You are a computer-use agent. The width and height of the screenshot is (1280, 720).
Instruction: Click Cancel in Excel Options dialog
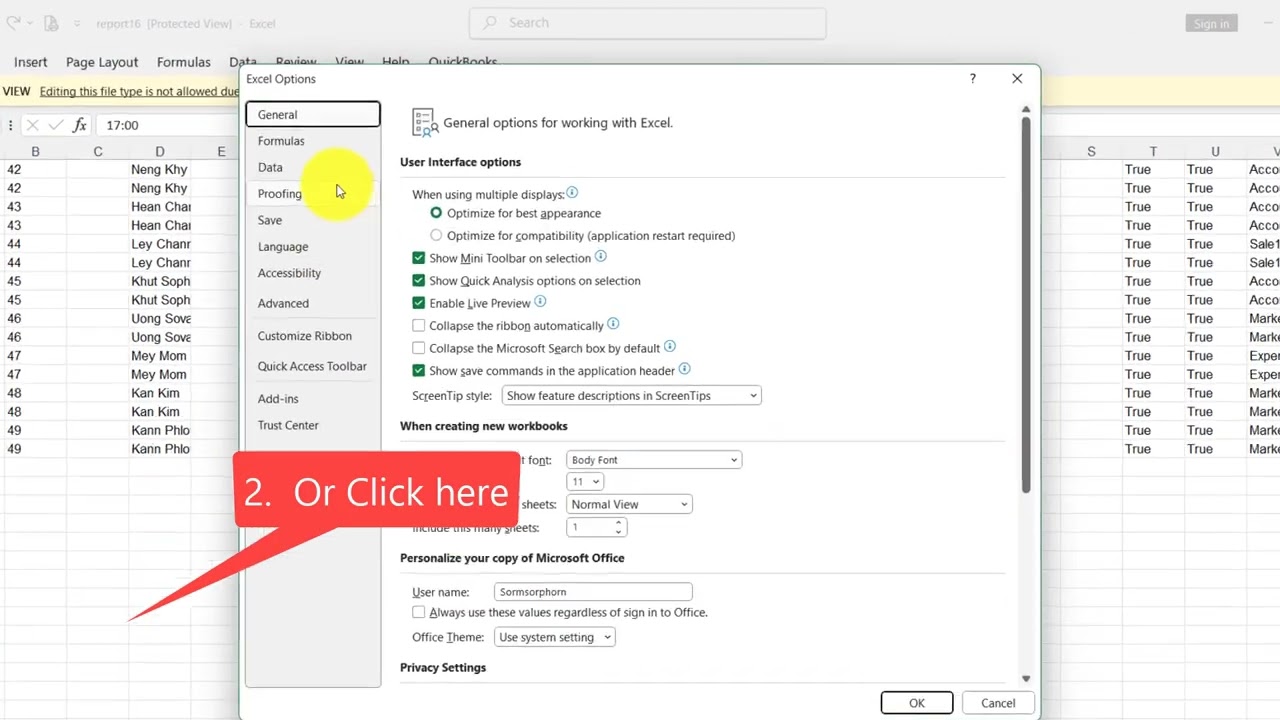pos(998,703)
